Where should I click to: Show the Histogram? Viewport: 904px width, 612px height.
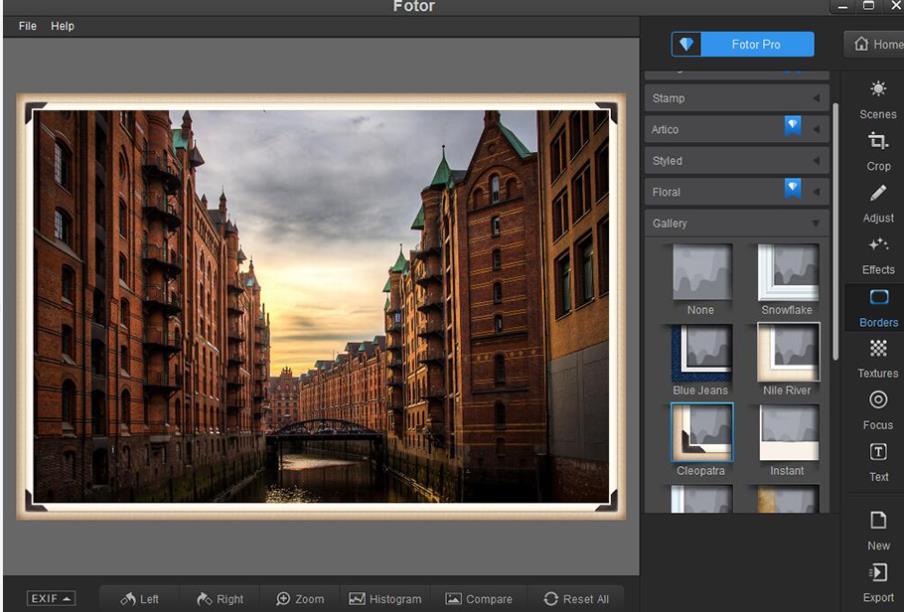(385, 599)
